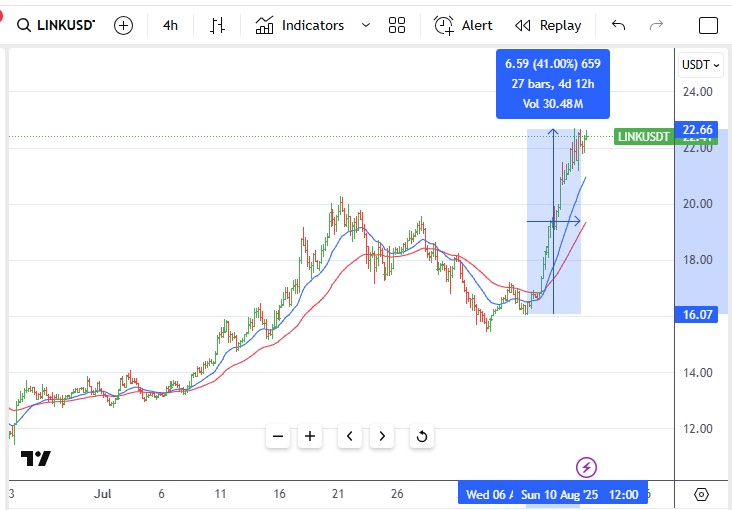Reset the chart view
Screen dimensions: 732x510
click(422, 436)
